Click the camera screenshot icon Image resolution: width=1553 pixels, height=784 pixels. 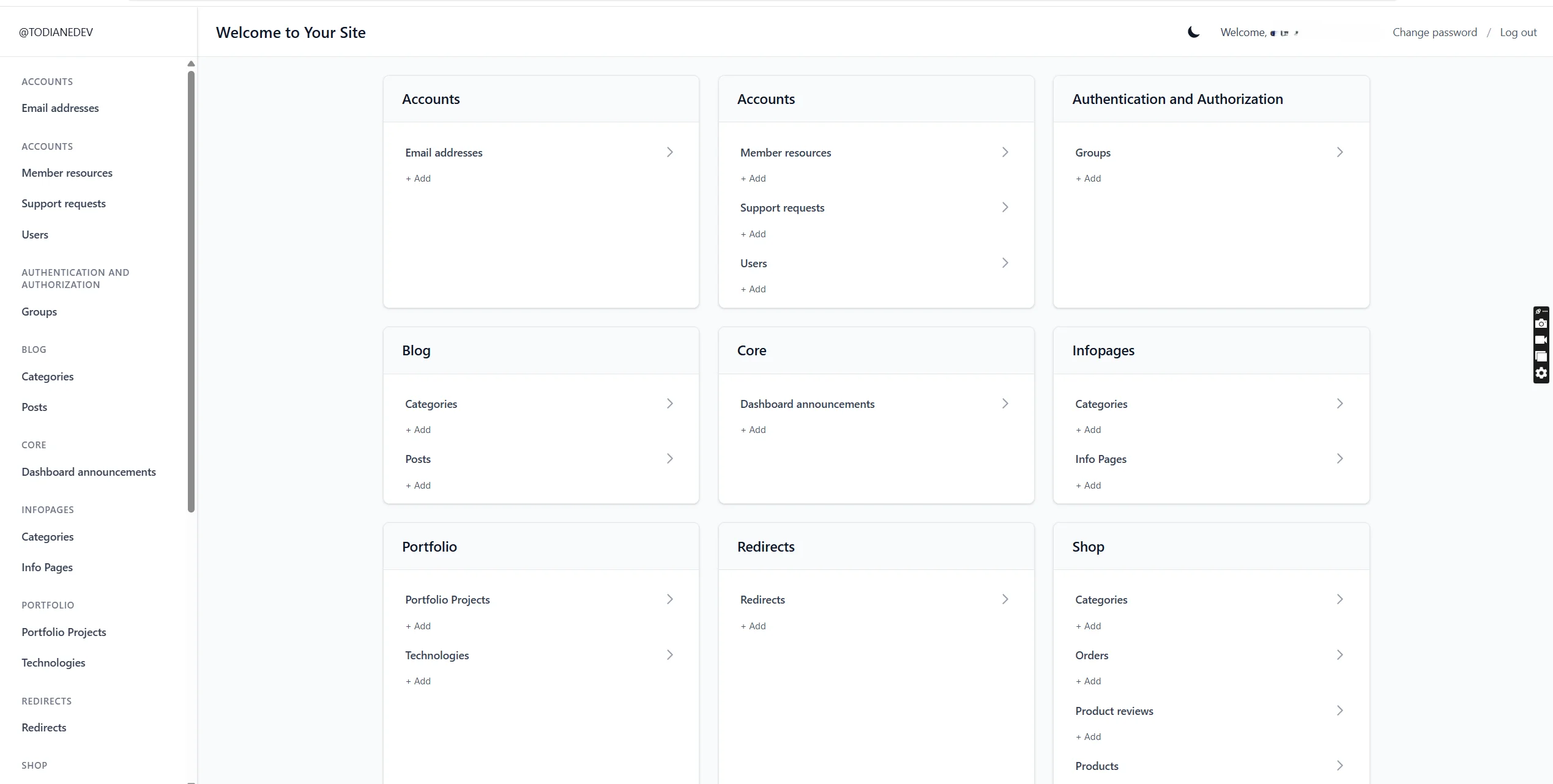point(1541,324)
